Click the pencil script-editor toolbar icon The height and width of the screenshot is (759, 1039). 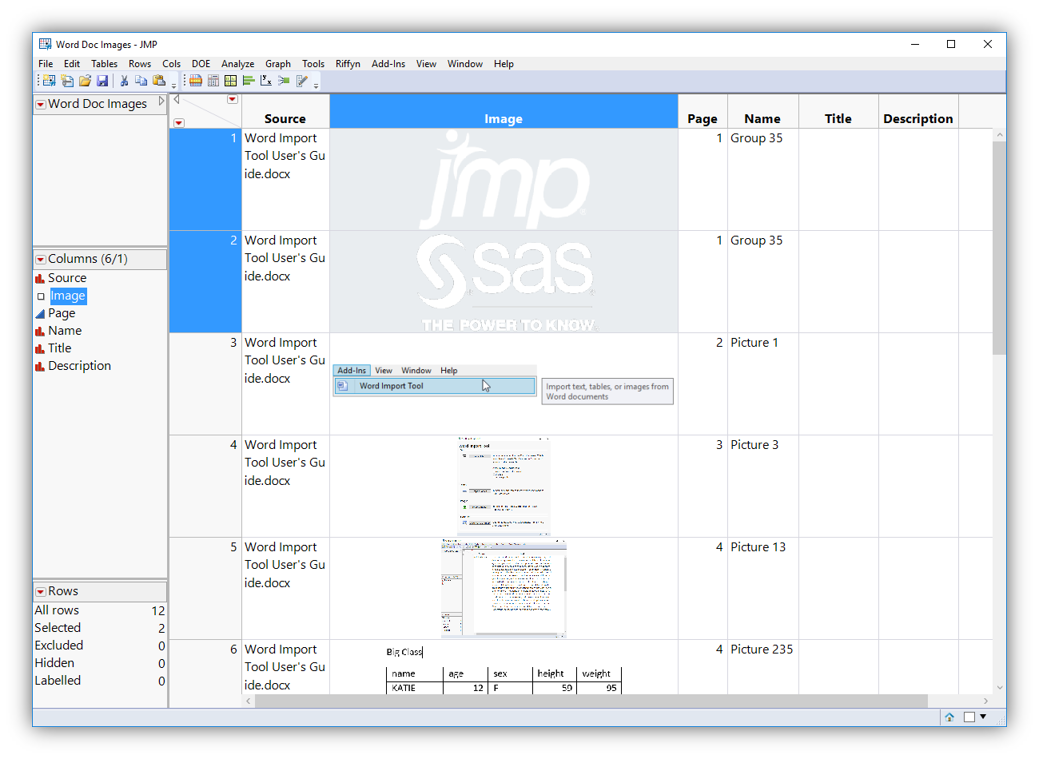(302, 81)
